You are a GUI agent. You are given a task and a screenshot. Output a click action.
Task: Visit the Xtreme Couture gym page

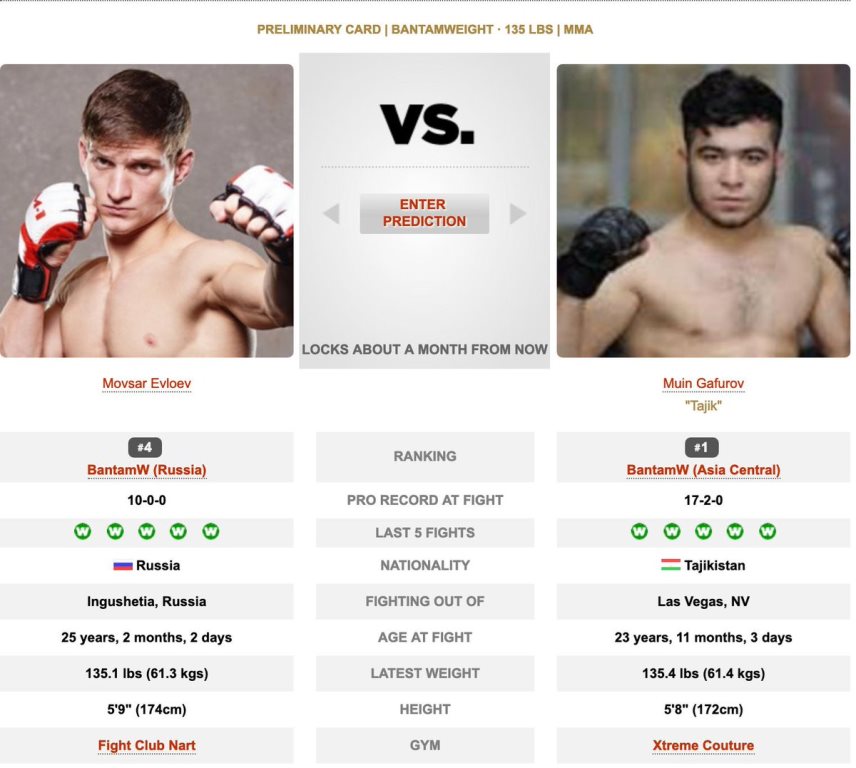point(703,745)
